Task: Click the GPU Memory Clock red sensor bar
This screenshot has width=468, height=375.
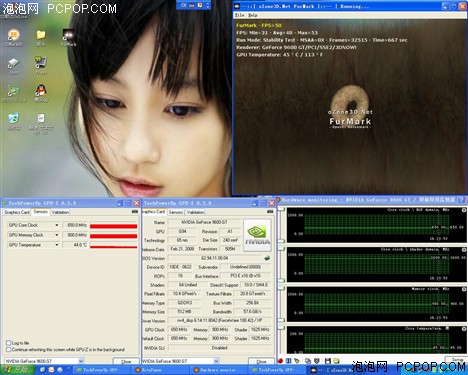Action: [x=113, y=236]
